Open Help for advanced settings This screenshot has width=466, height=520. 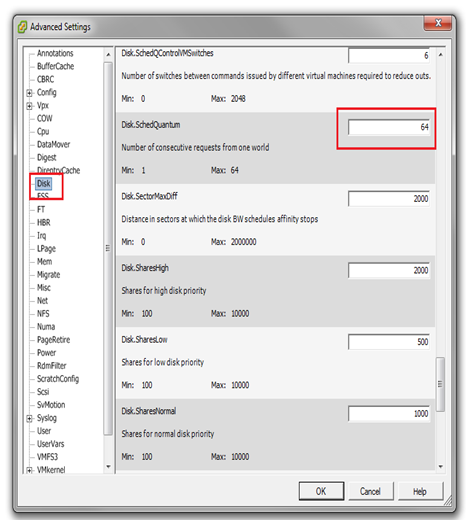420,491
